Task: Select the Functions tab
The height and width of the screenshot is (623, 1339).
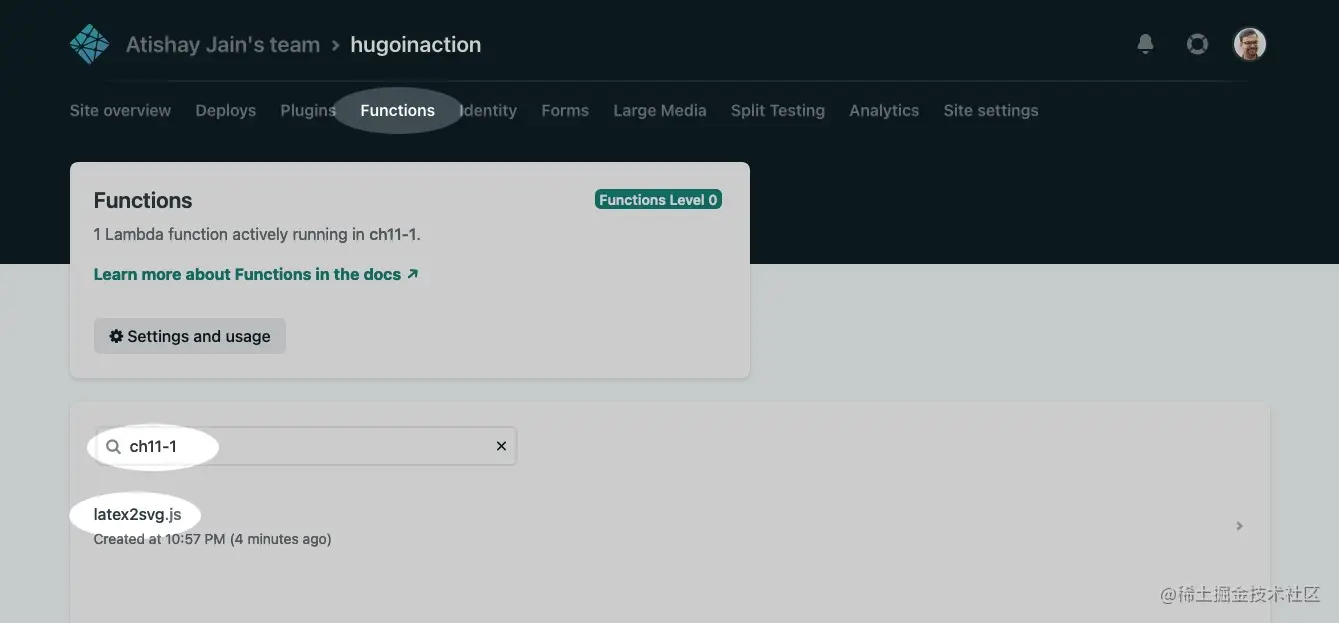Action: coord(397,110)
